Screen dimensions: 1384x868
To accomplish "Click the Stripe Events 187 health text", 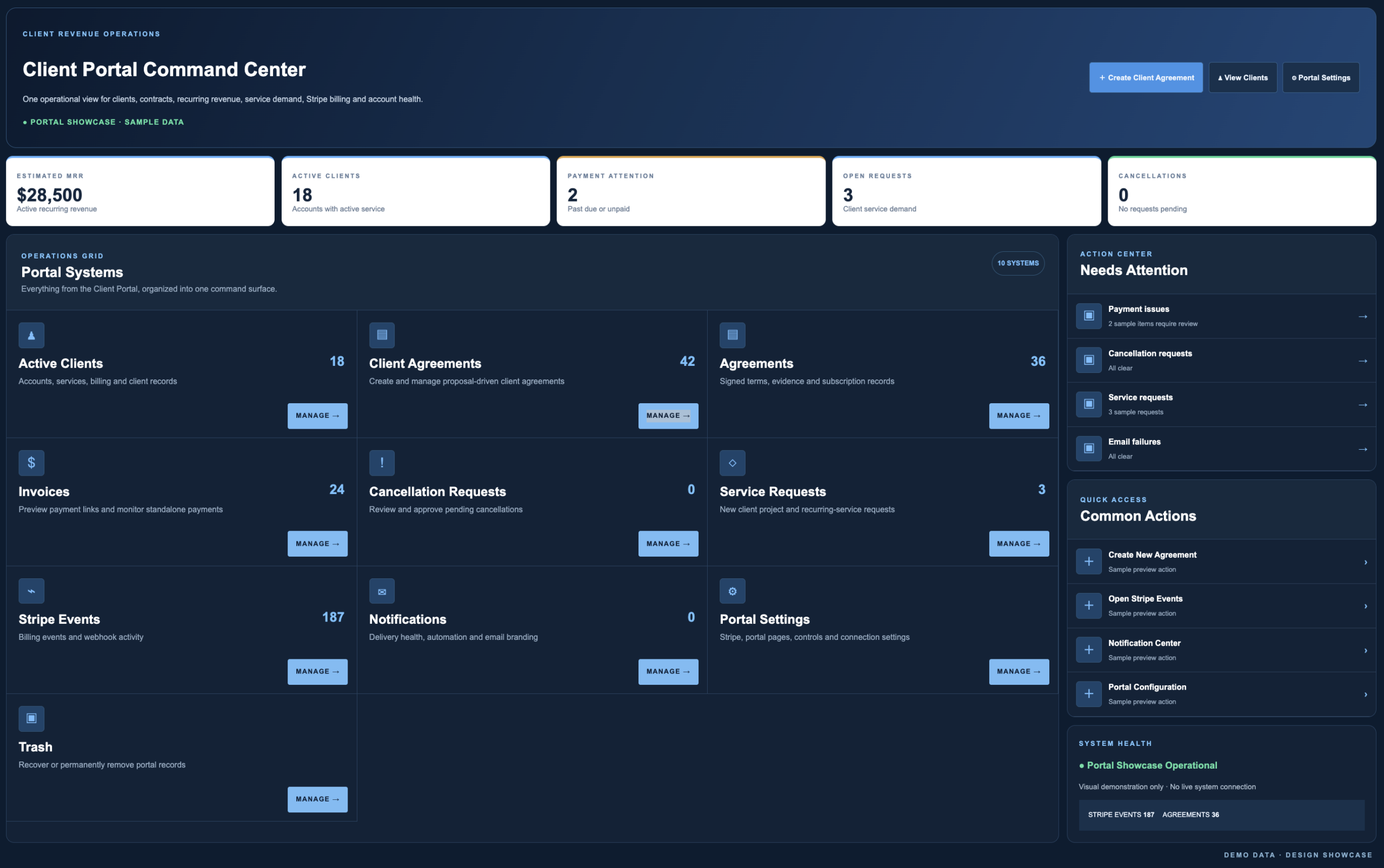I will [1120, 814].
